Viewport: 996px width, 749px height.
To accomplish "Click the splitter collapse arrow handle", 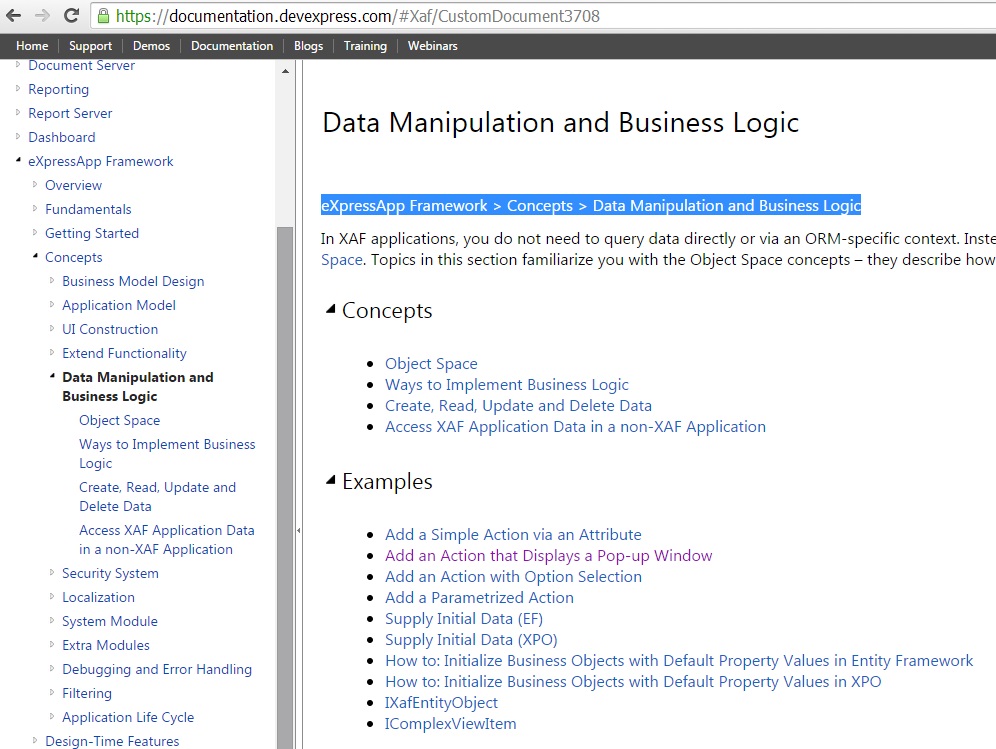I will tap(299, 530).
